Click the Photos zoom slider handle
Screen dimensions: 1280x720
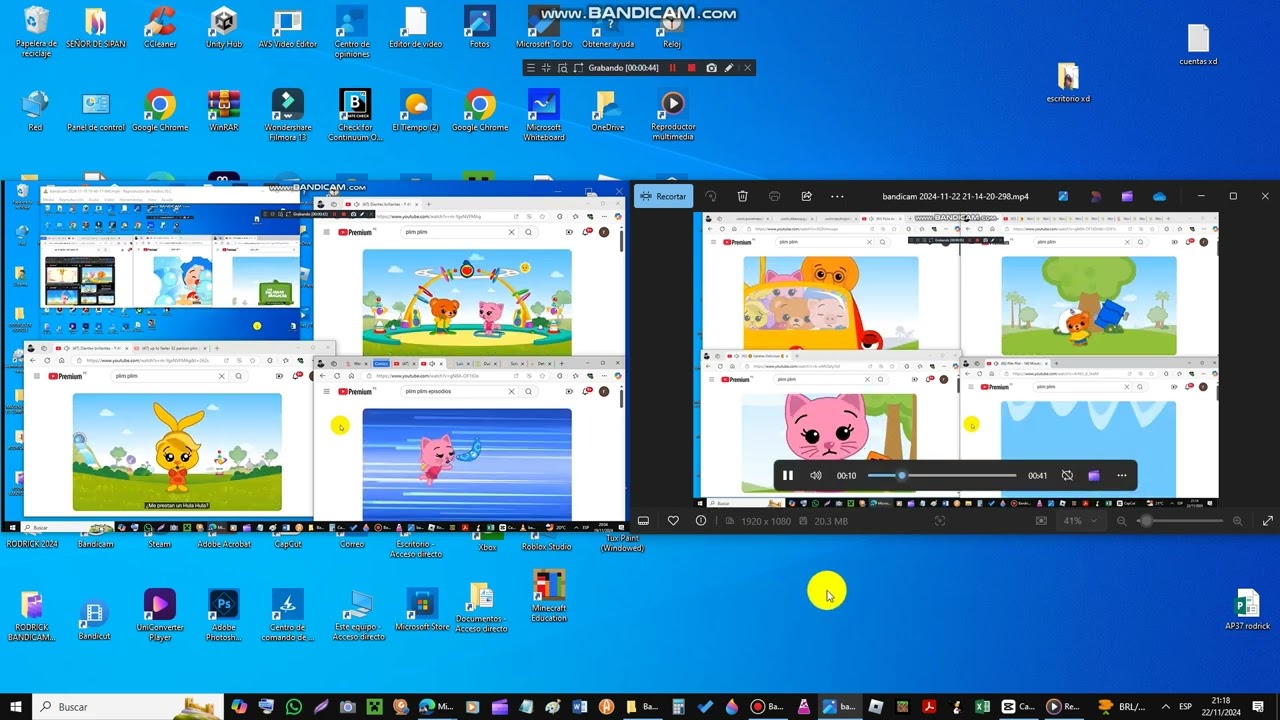(x=1146, y=521)
